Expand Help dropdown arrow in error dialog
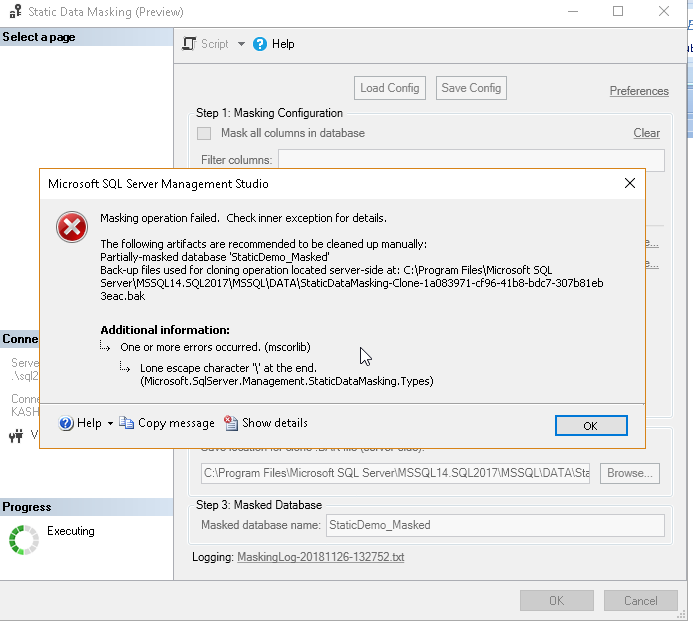 [110, 423]
